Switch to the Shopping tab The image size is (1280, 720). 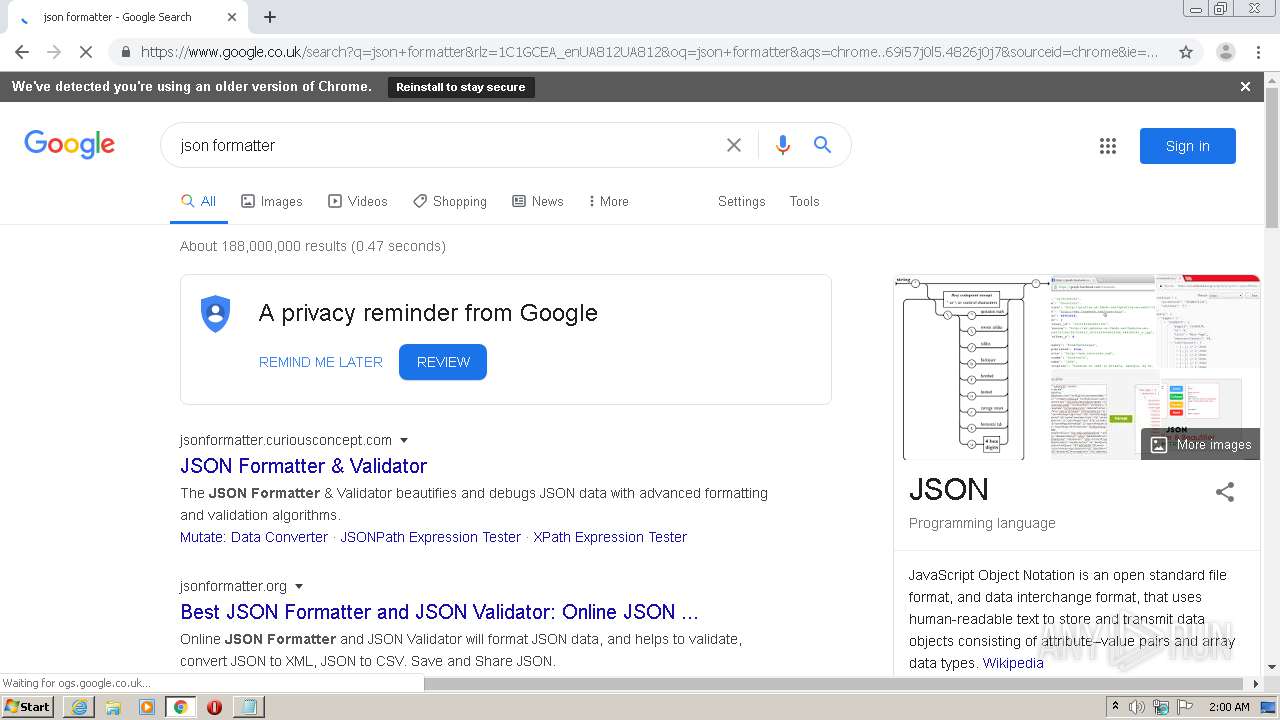tap(450, 201)
